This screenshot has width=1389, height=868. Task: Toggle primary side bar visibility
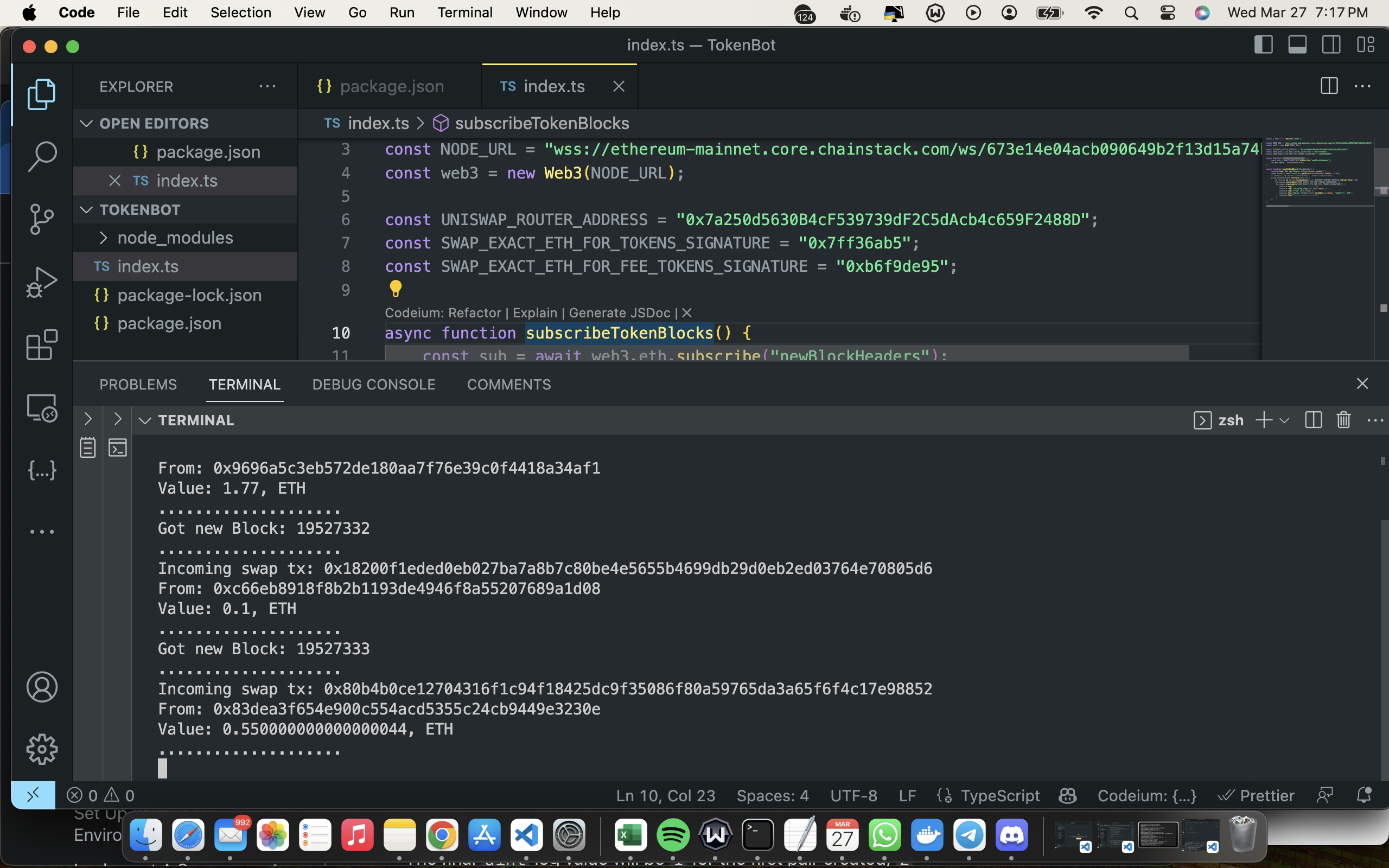(1263, 45)
